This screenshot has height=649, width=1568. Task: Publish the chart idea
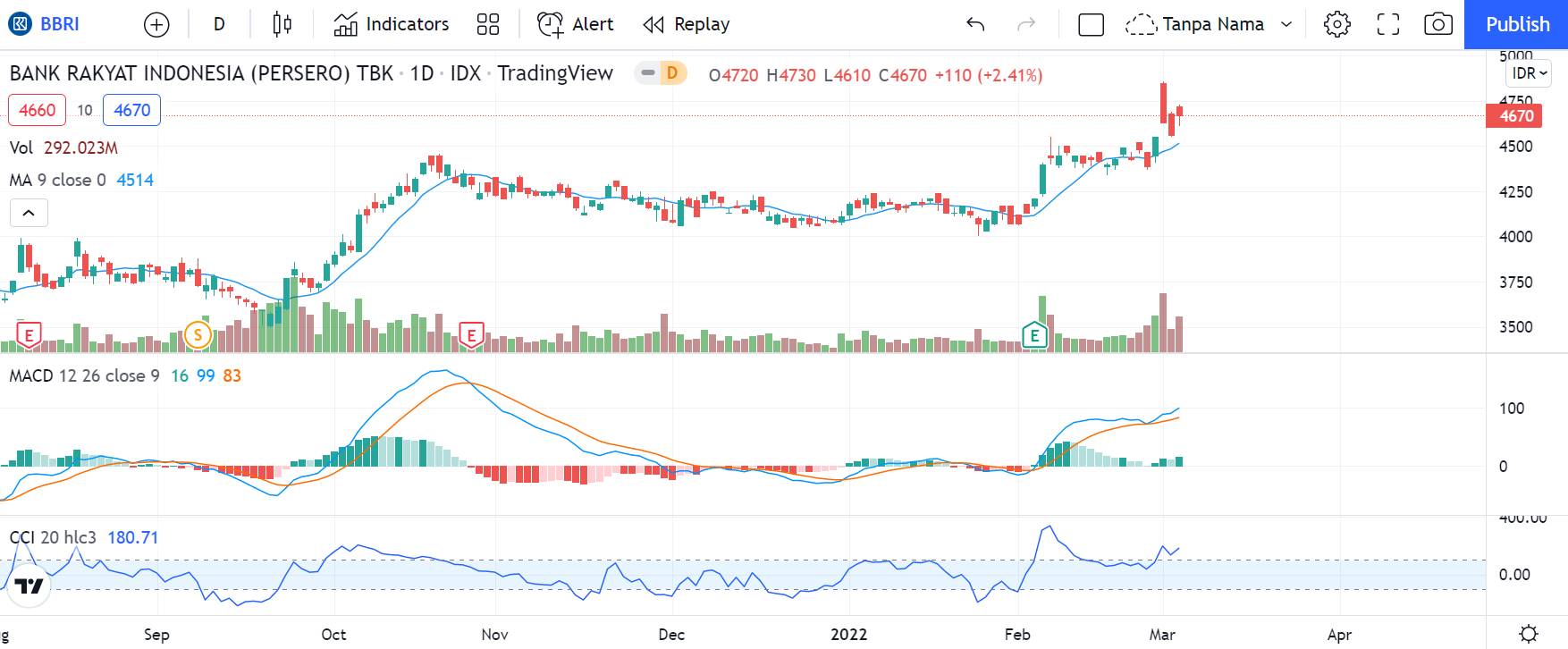[1517, 24]
